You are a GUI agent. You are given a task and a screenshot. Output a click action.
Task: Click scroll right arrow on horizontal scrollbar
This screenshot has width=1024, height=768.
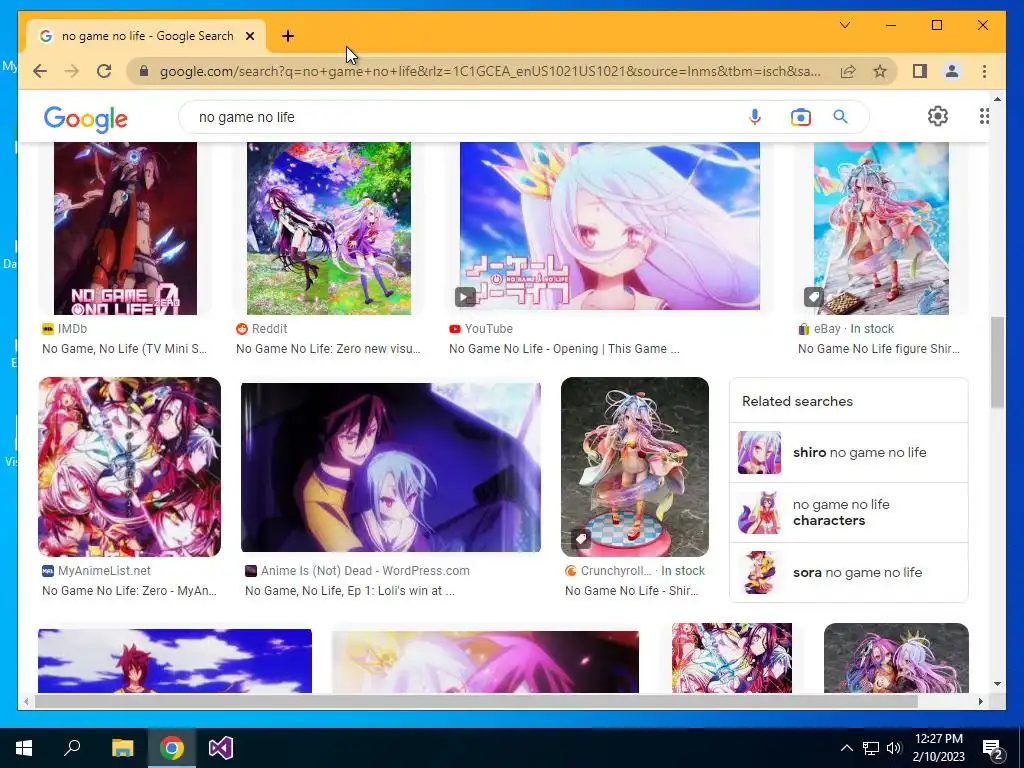coord(980,701)
